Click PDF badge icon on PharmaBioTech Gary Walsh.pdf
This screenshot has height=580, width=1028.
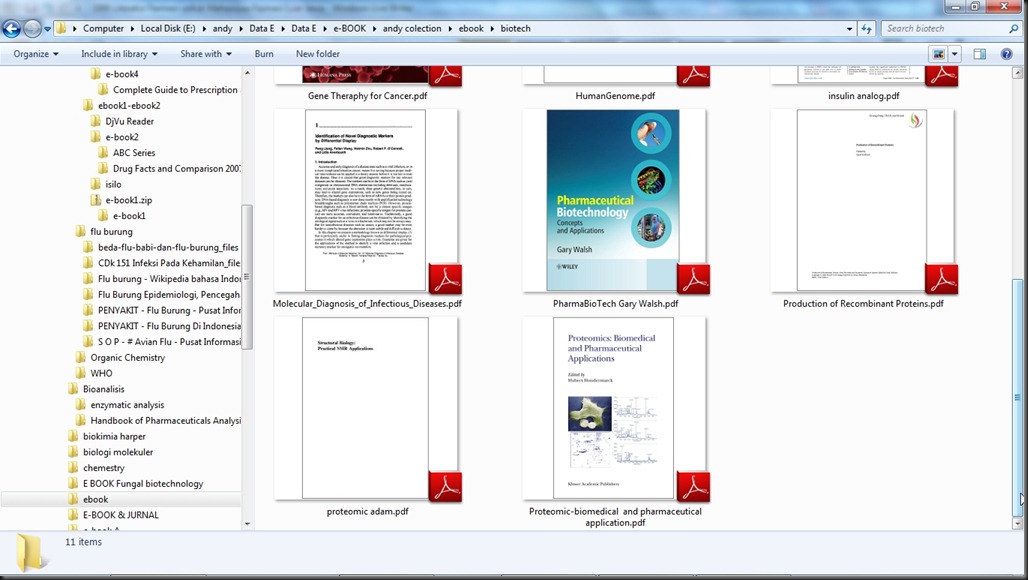pyautogui.click(x=693, y=279)
